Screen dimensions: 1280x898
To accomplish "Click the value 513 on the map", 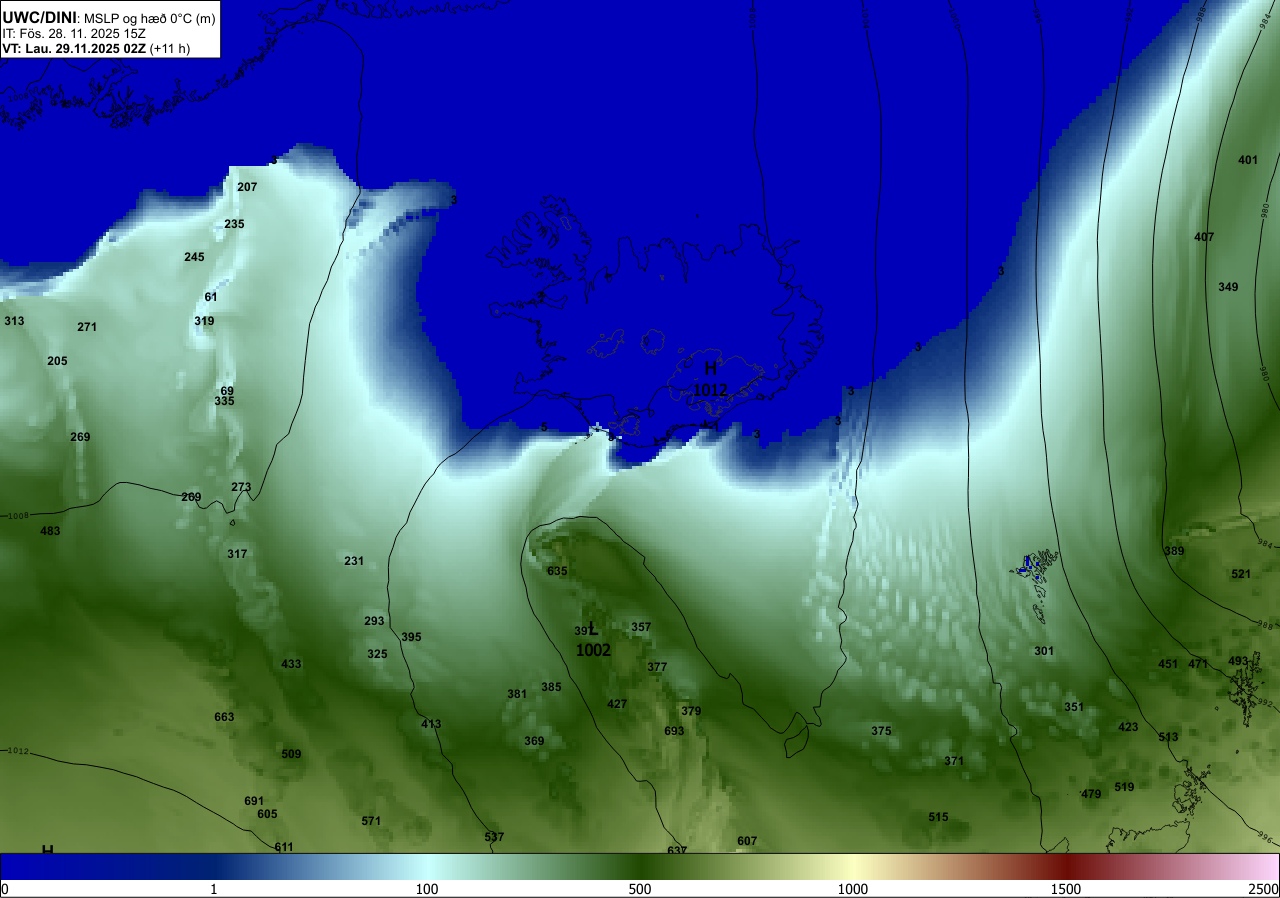I will (1168, 737).
